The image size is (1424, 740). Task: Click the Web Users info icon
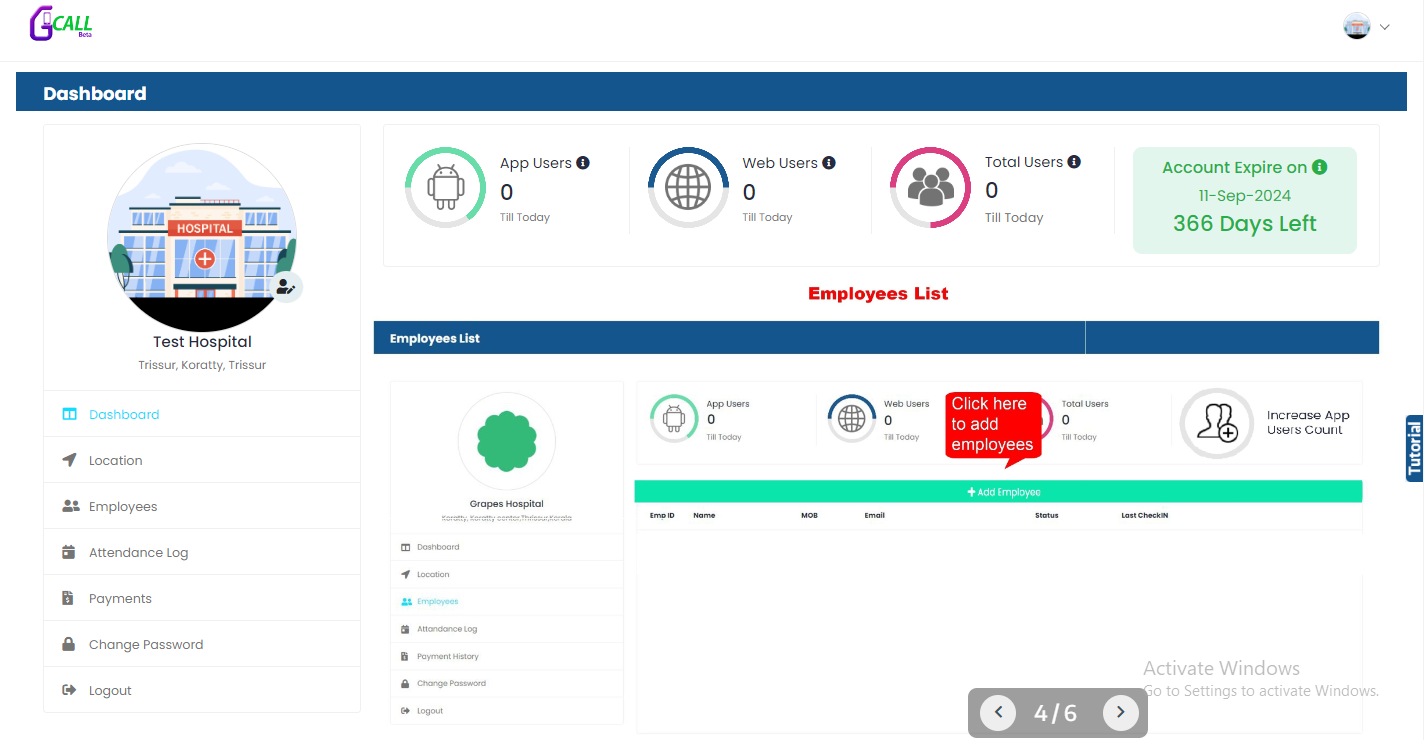(x=829, y=162)
